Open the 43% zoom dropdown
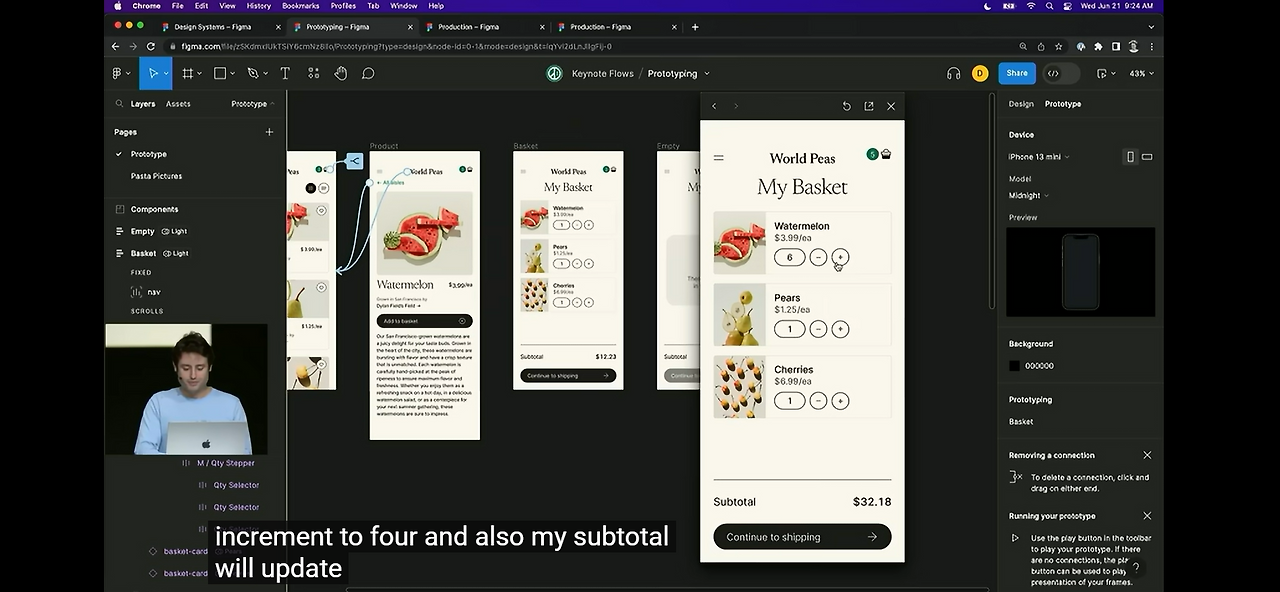The width and height of the screenshot is (1280, 592). [x=1141, y=73]
